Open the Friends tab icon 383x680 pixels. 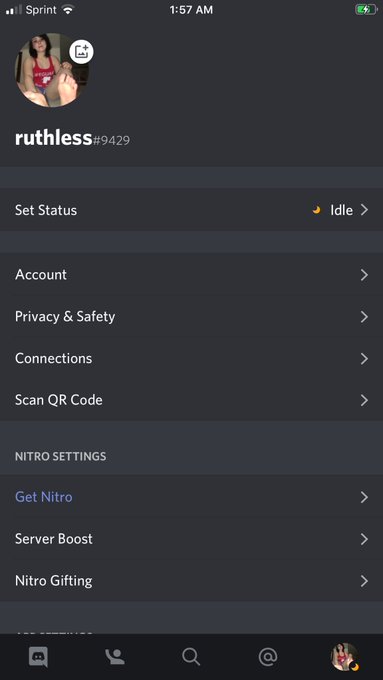click(x=115, y=657)
